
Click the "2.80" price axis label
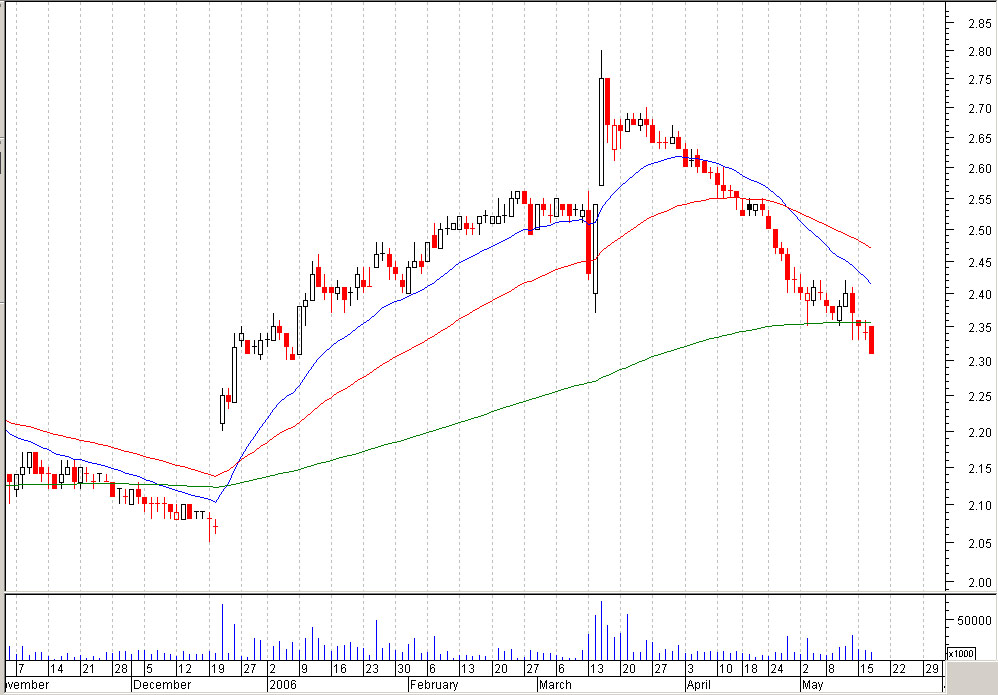980,52
